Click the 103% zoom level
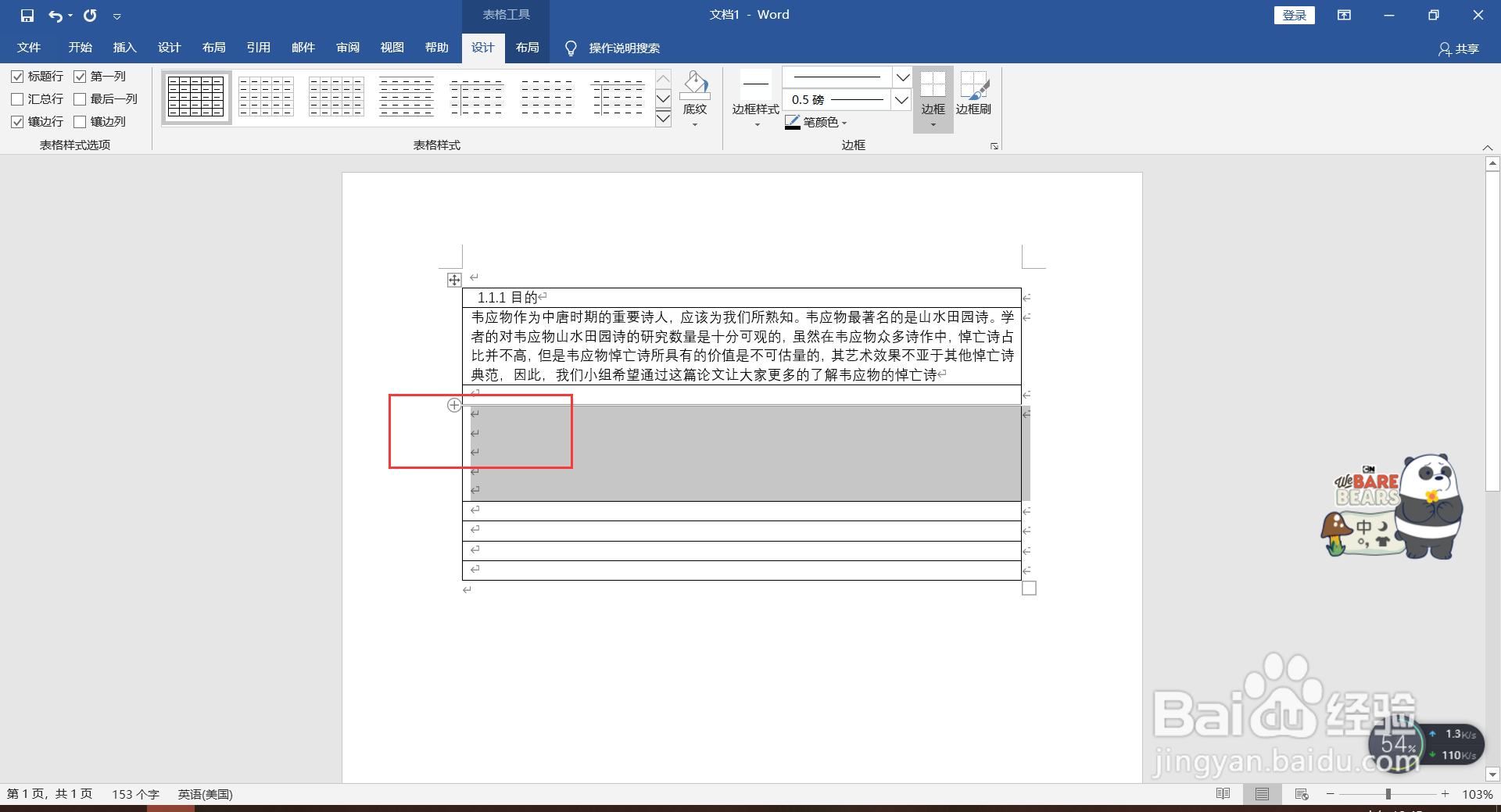Viewport: 1501px width, 812px height. [x=1477, y=794]
